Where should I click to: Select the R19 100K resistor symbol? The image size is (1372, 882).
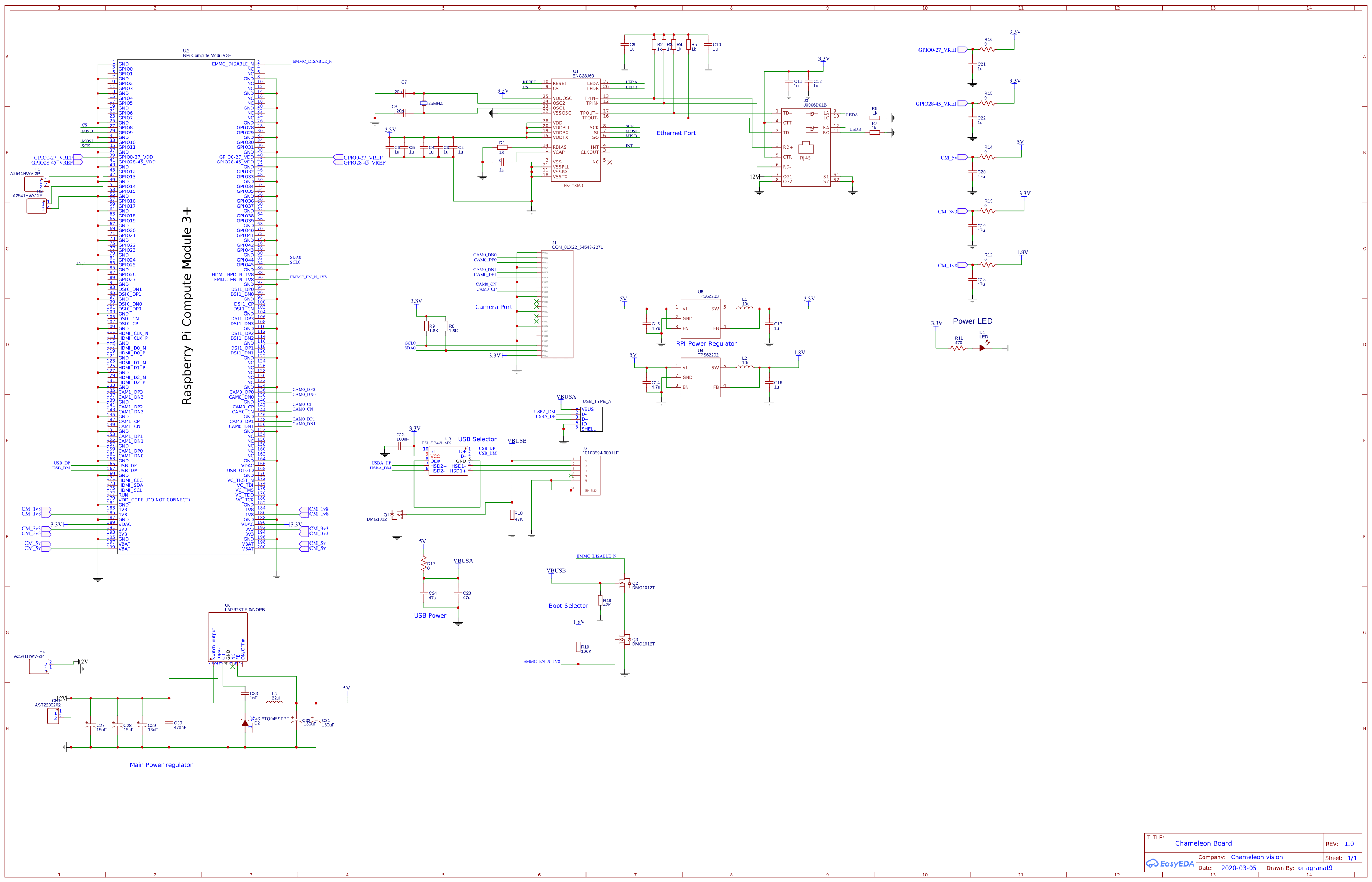578,647
